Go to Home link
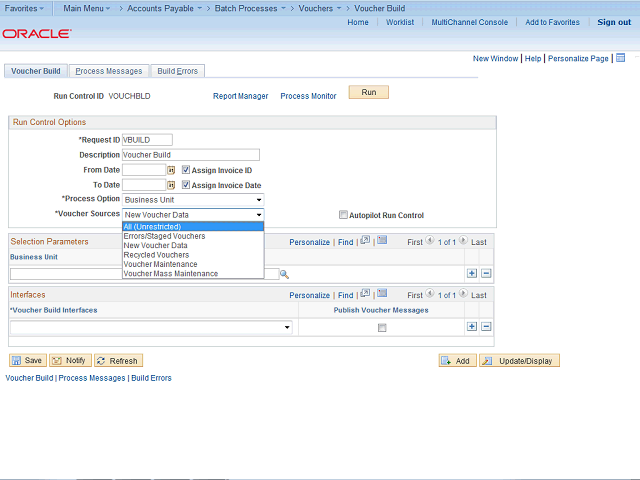 point(358,22)
